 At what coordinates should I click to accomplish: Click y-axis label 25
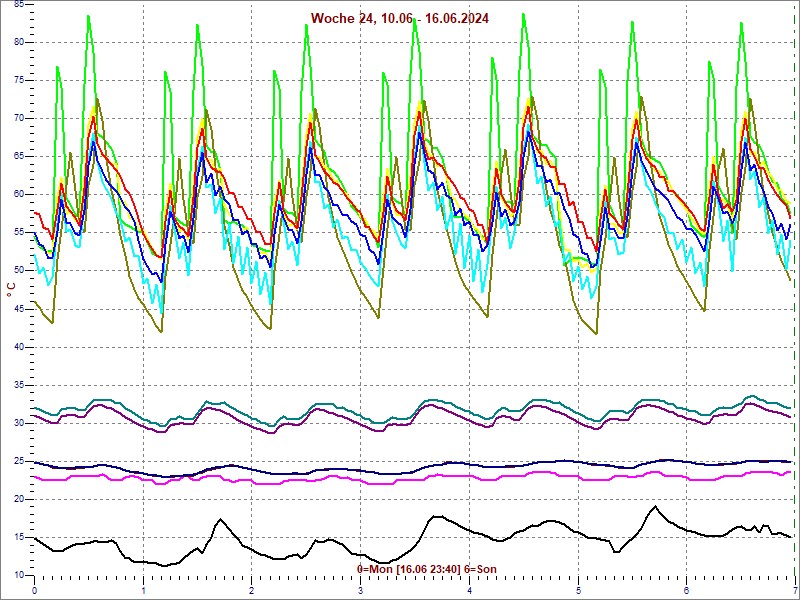19,461
